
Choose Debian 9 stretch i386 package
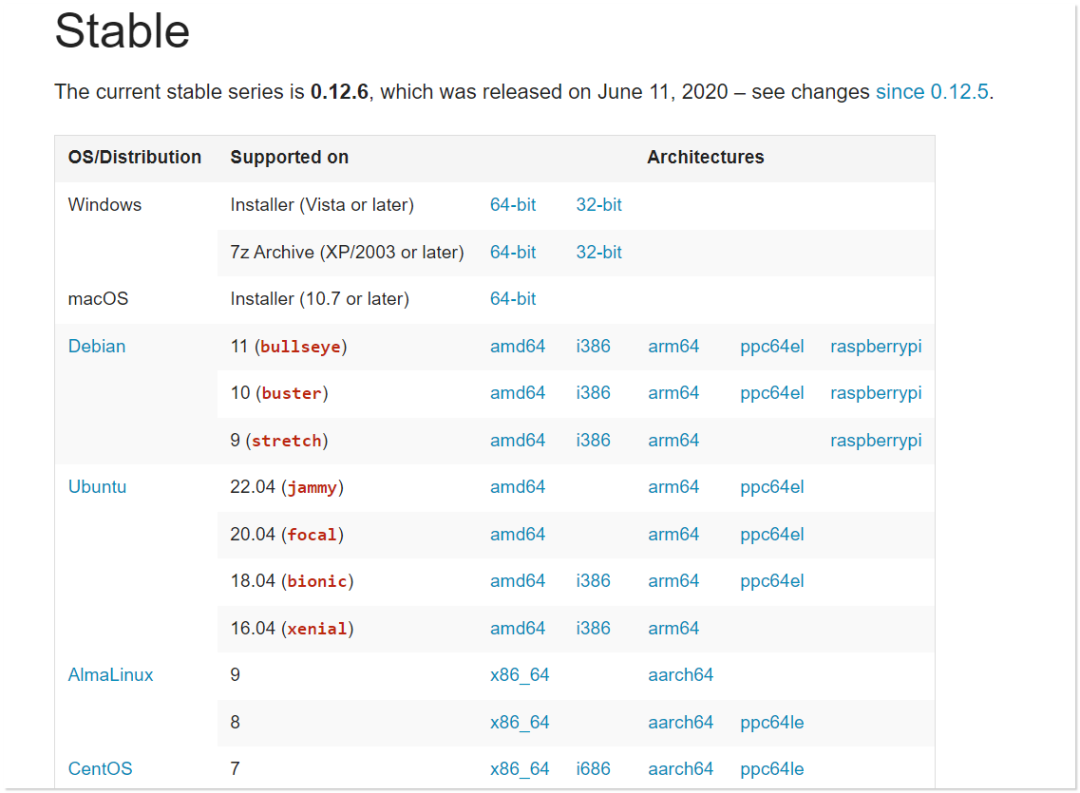pos(593,440)
